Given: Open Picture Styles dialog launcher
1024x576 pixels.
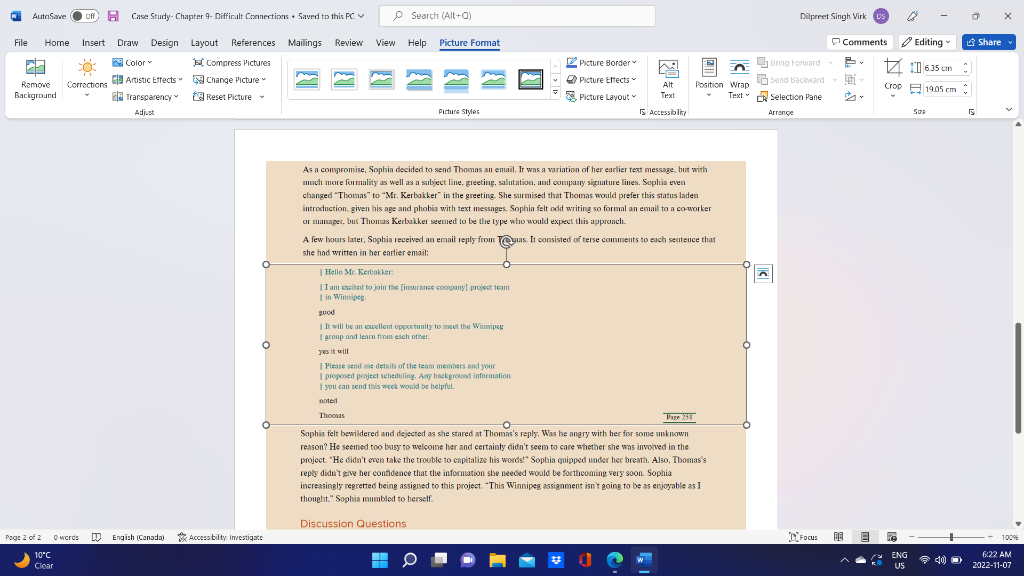Looking at the screenshot, I should 642,112.
